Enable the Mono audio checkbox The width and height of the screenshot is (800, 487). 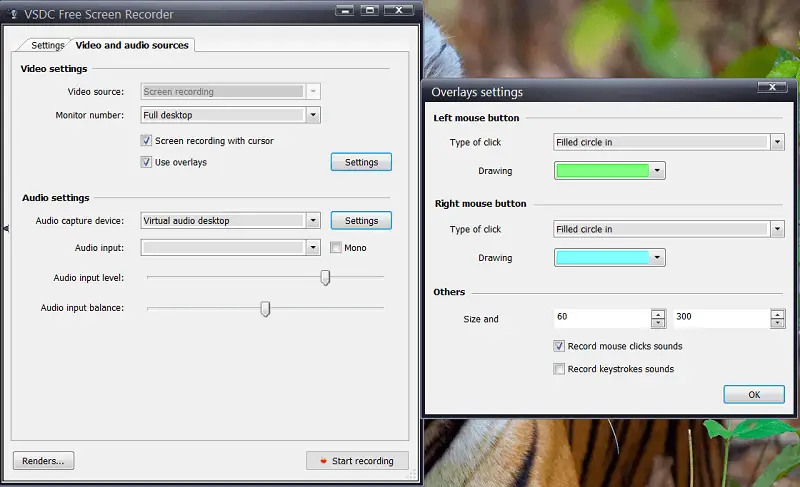tap(335, 248)
